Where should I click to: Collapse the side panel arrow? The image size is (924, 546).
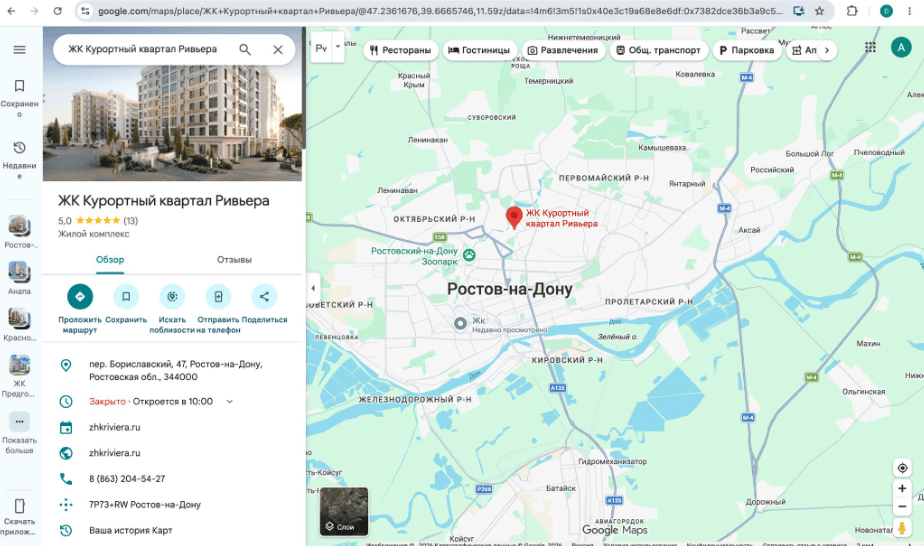coord(313,288)
